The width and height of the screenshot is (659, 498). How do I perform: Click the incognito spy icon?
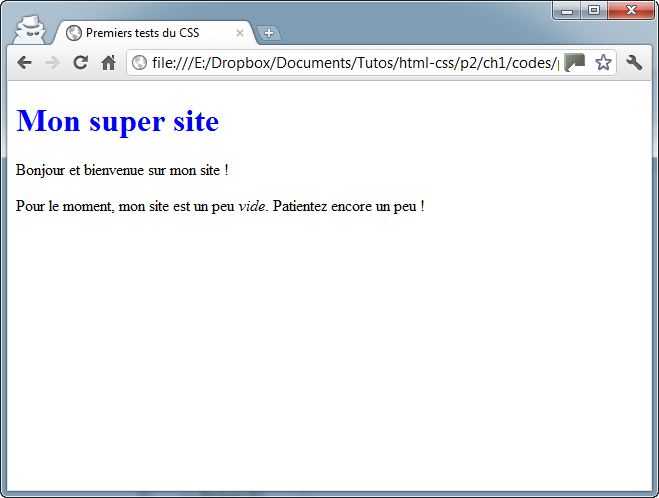29,28
